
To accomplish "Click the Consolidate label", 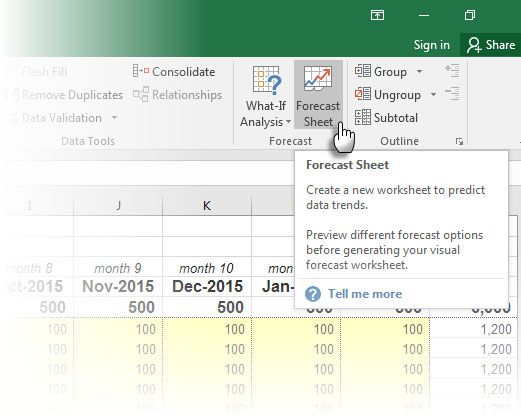I will click(184, 72).
